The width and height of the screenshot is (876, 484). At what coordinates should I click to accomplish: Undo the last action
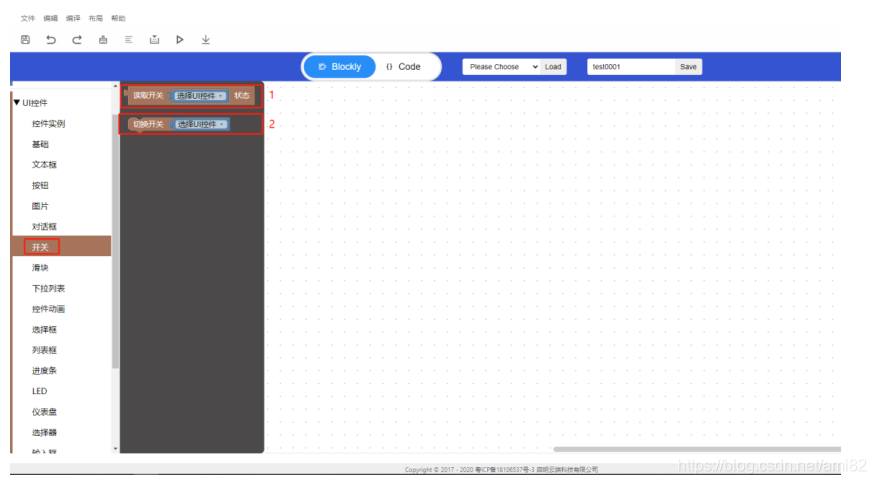point(51,40)
